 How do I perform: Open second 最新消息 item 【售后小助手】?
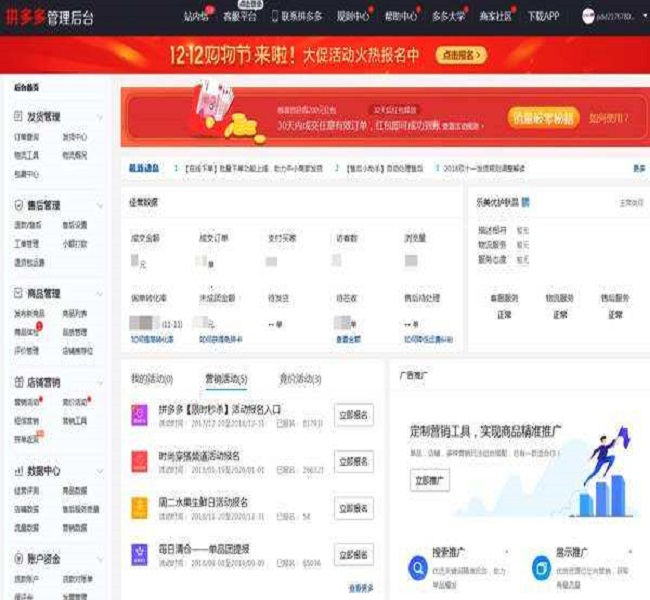(384, 168)
